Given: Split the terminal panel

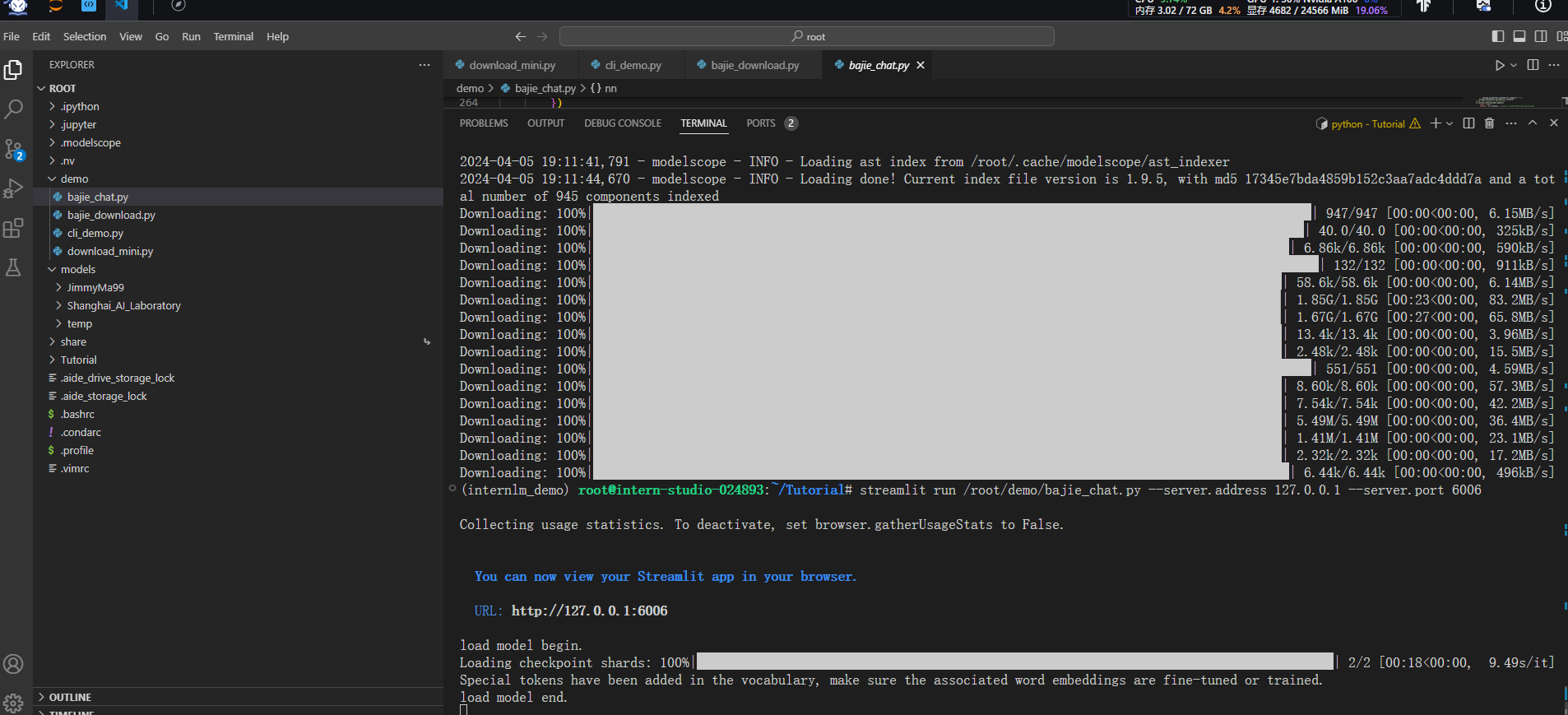Looking at the screenshot, I should point(1468,123).
